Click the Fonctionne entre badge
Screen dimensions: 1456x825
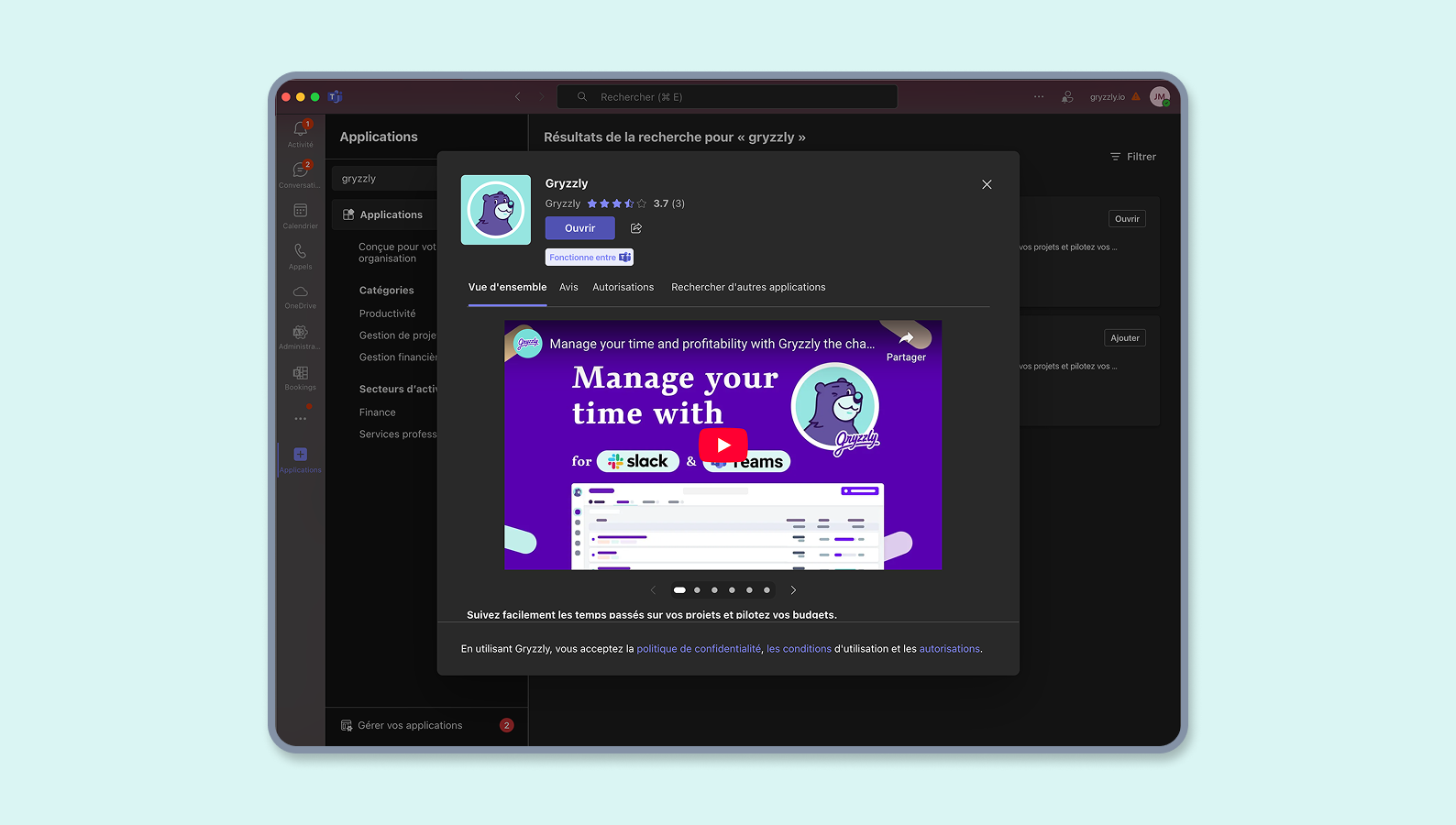pyautogui.click(x=590, y=258)
